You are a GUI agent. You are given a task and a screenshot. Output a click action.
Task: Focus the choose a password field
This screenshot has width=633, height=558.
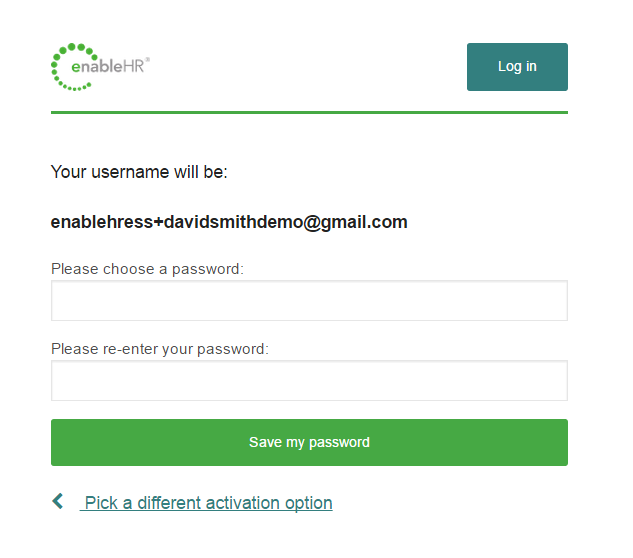pyautogui.click(x=309, y=301)
